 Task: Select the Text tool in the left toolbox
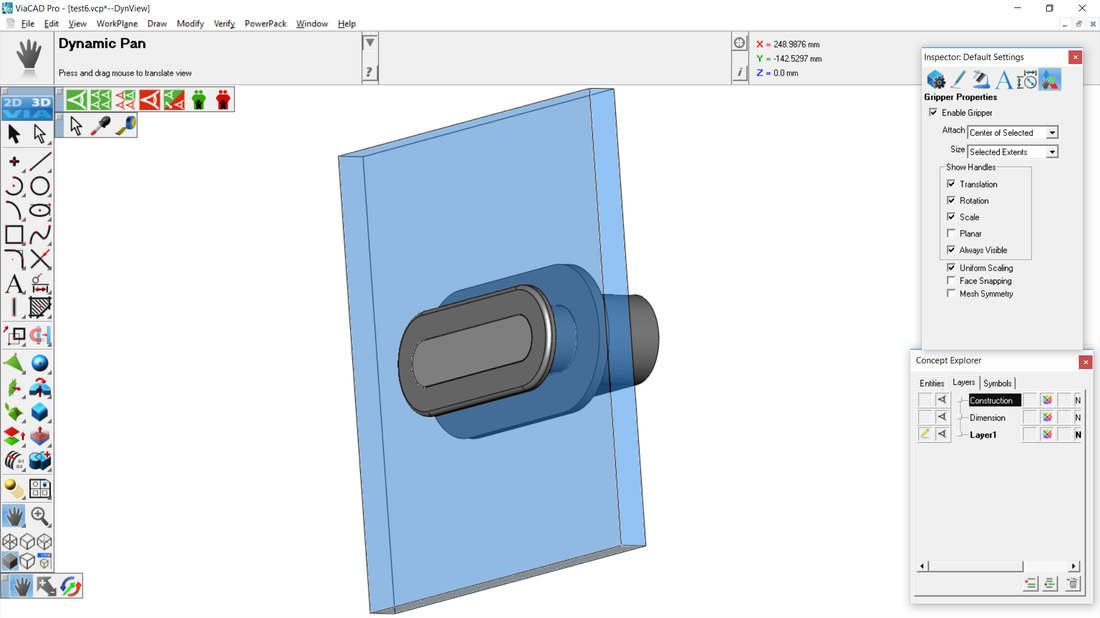(14, 285)
